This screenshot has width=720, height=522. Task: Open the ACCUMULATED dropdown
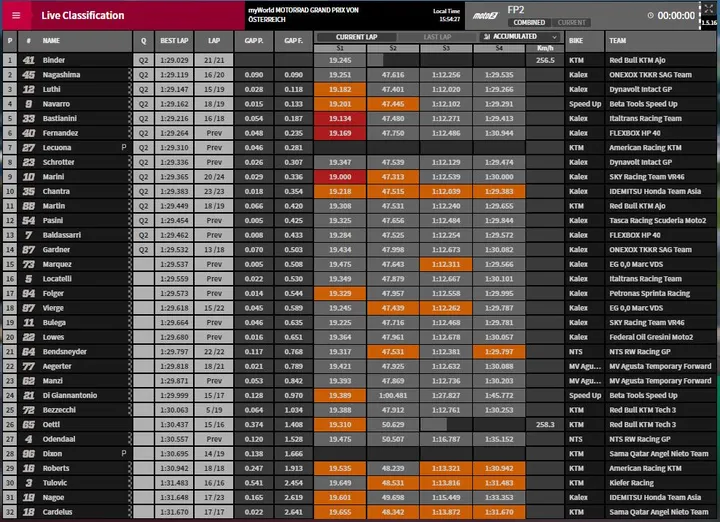tap(520, 37)
